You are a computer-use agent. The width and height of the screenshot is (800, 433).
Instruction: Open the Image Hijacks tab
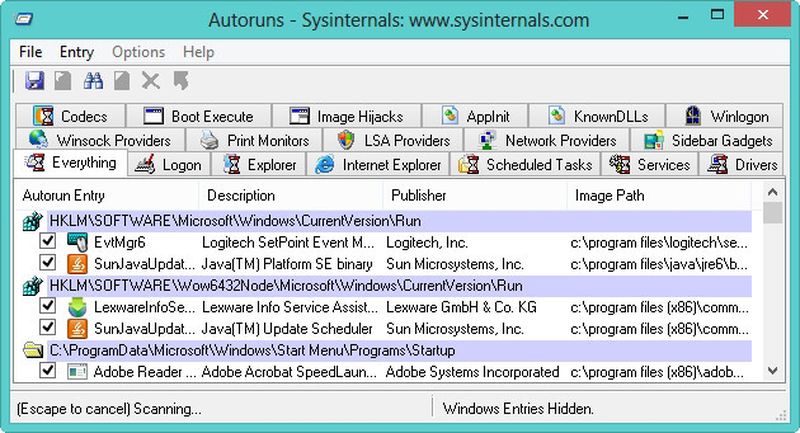[x=347, y=116]
